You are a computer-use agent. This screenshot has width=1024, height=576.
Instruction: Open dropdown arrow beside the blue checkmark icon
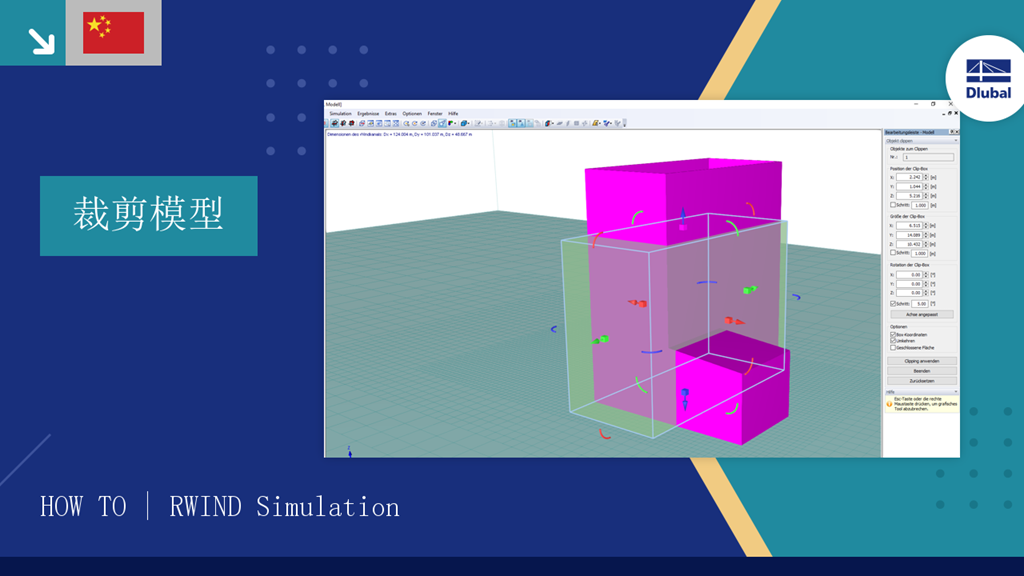(x=613, y=123)
